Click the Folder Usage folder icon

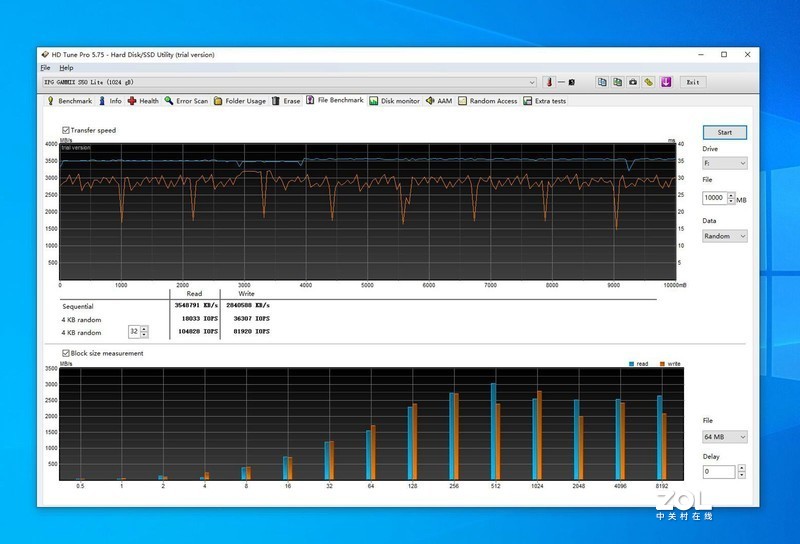pyautogui.click(x=218, y=101)
